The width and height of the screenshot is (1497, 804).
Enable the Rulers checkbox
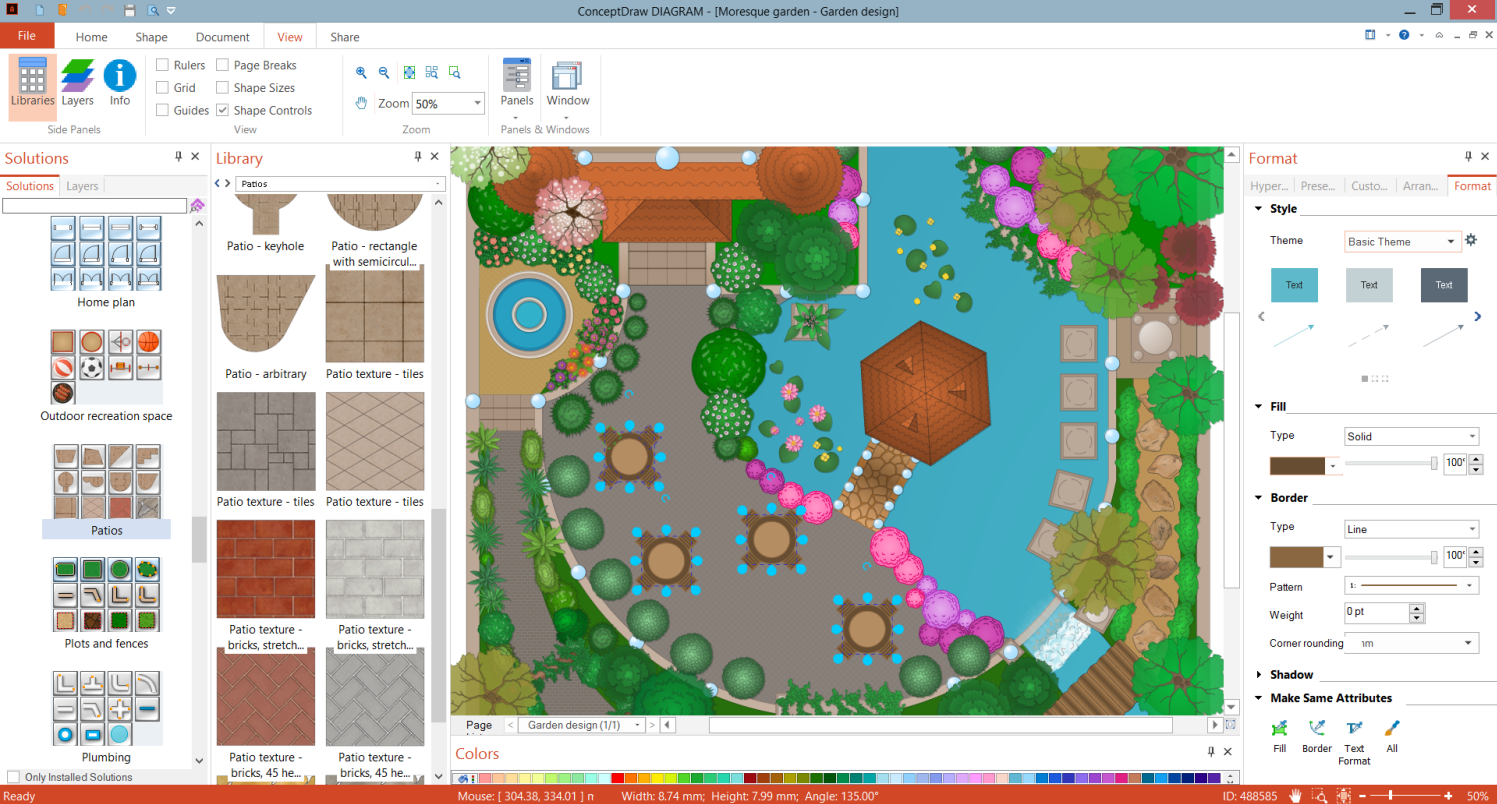pos(162,65)
